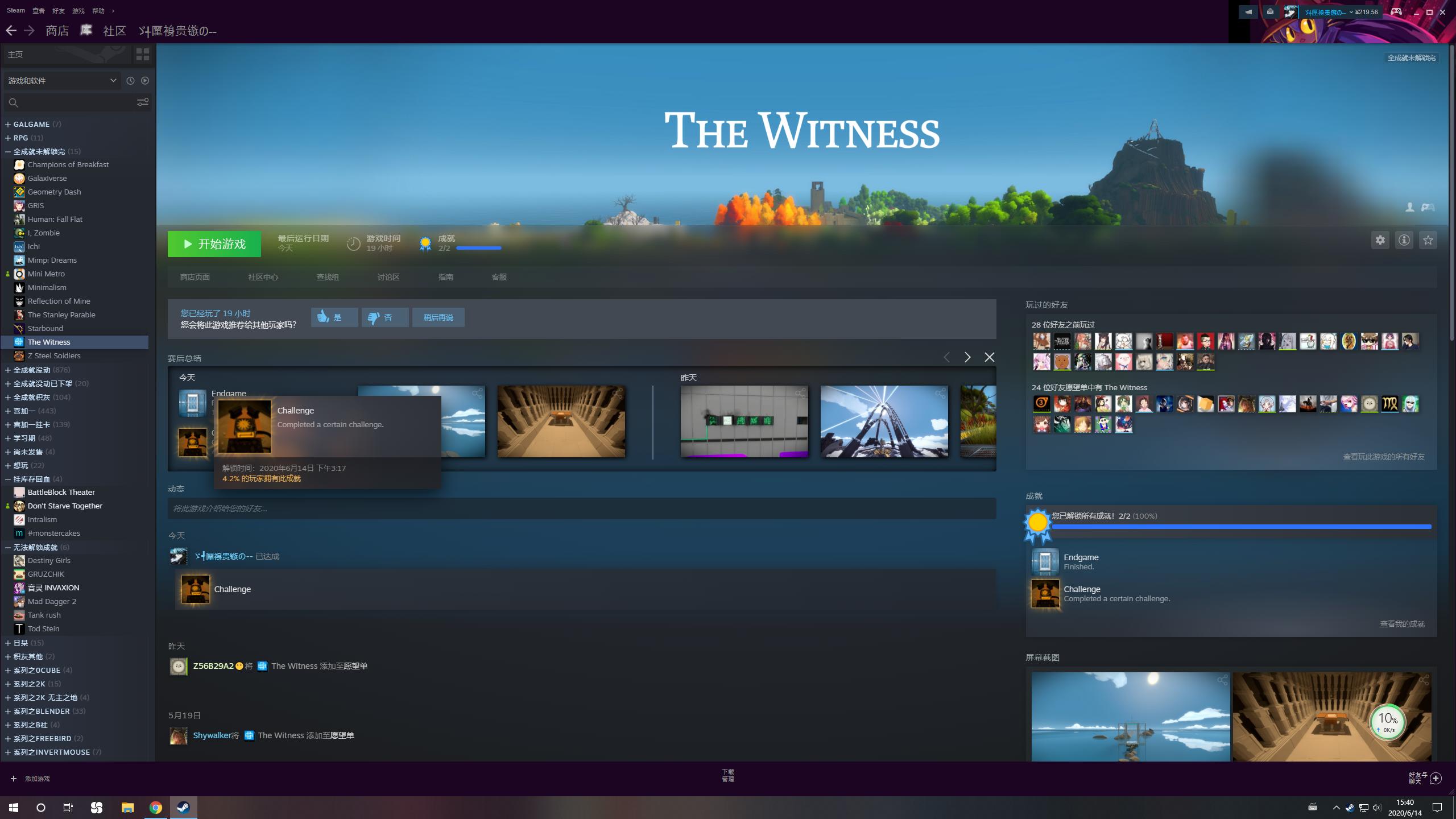The width and height of the screenshot is (1456, 819).
Task: Expand the RPG collection
Action: 8,138
